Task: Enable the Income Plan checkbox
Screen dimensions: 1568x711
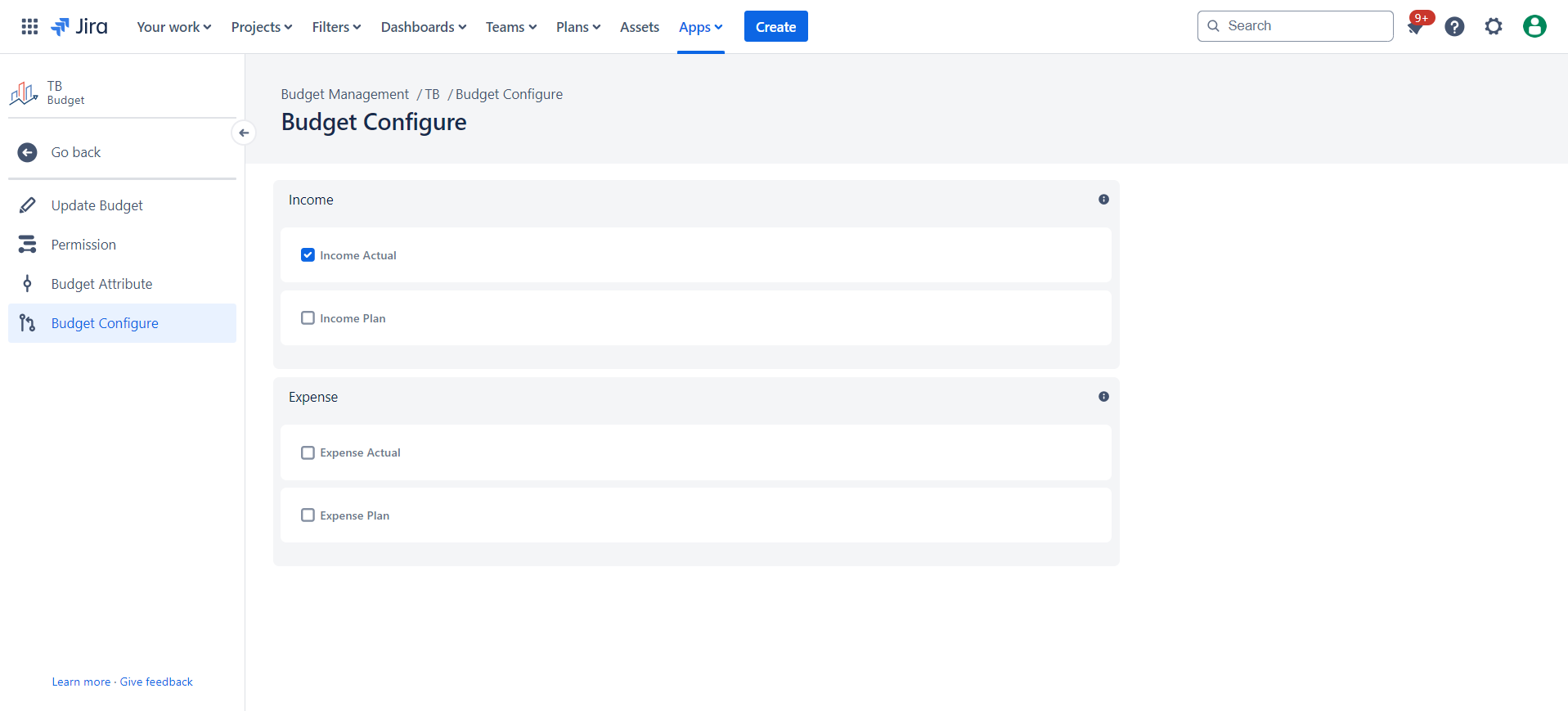Action: pos(308,318)
